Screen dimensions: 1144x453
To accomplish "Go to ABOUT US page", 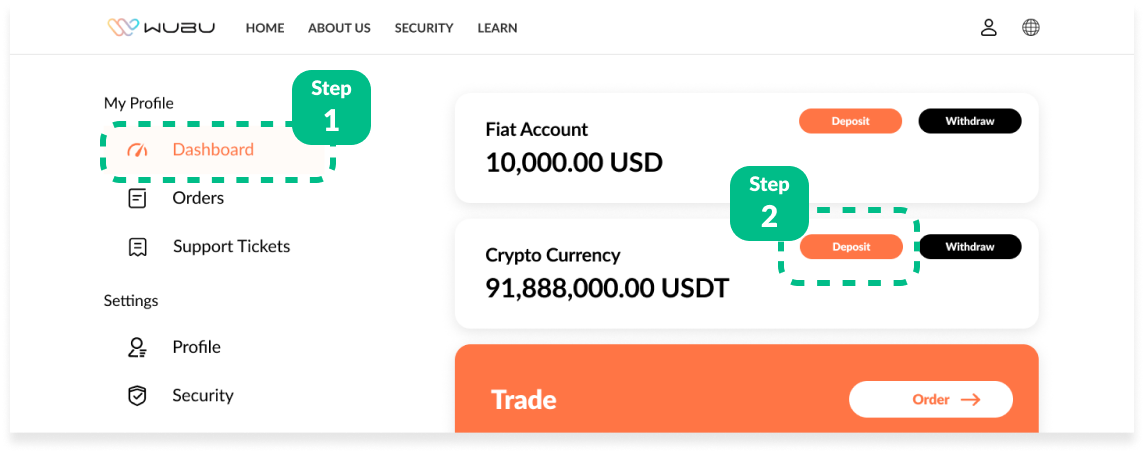I will 339,28.
